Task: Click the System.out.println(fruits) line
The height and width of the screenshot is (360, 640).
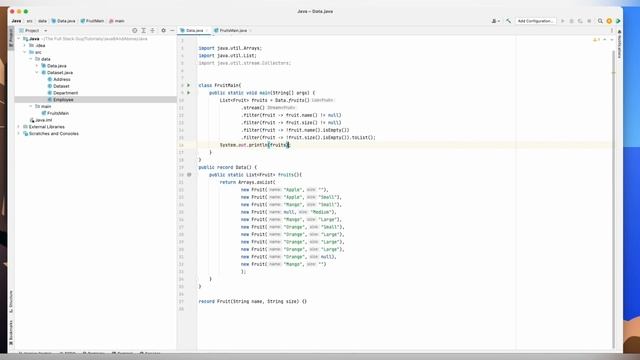Action: (254, 145)
